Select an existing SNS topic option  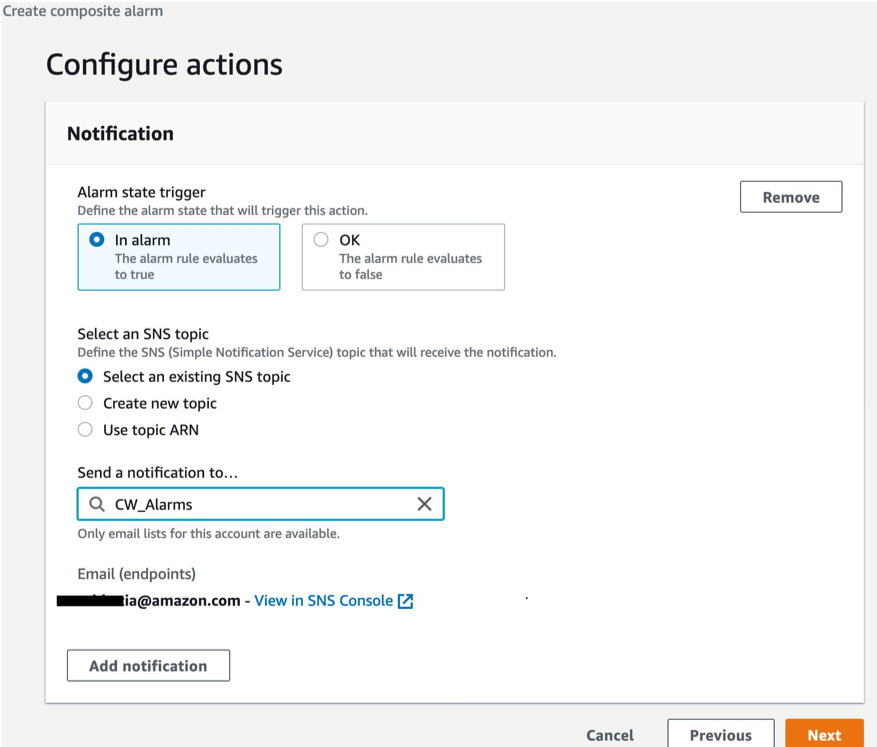(x=86, y=376)
